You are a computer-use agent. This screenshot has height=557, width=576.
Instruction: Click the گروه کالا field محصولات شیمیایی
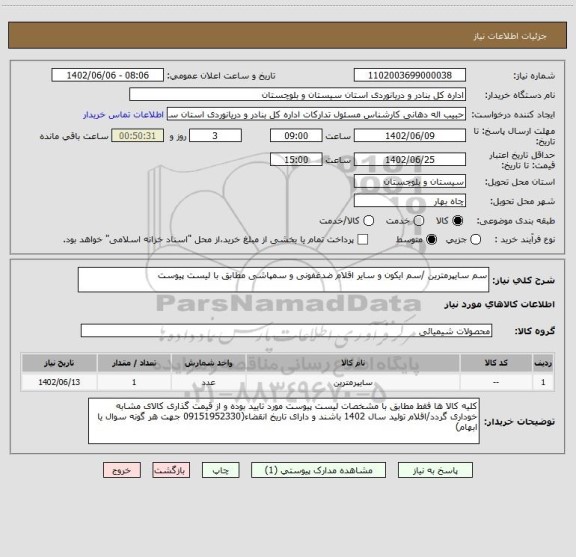tap(286, 331)
